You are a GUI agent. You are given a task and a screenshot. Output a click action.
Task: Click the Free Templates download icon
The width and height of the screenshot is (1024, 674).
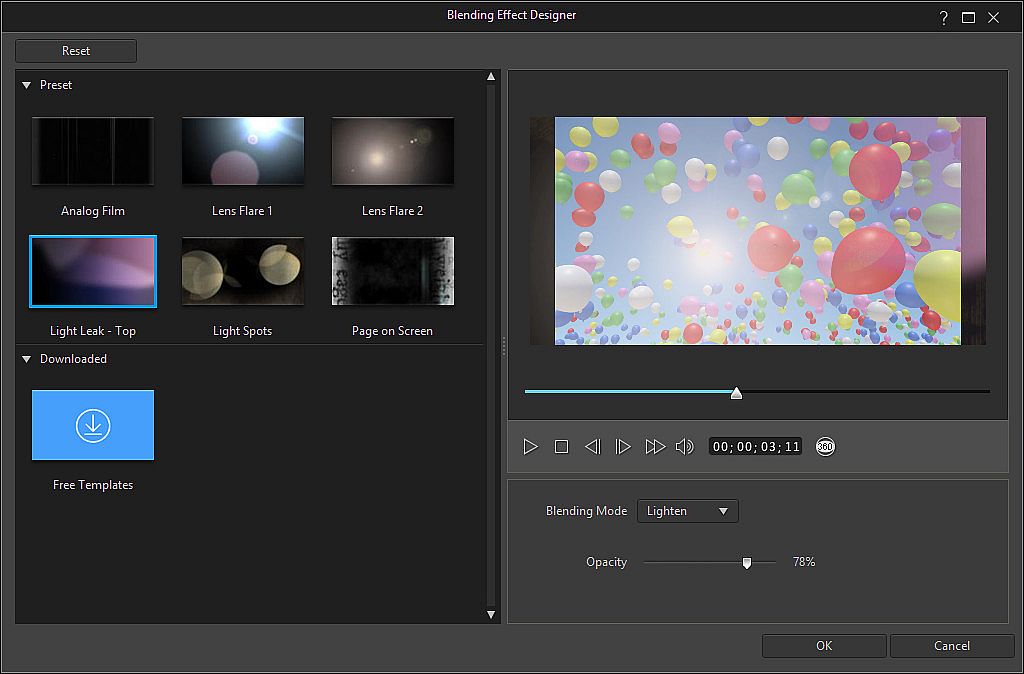93,425
